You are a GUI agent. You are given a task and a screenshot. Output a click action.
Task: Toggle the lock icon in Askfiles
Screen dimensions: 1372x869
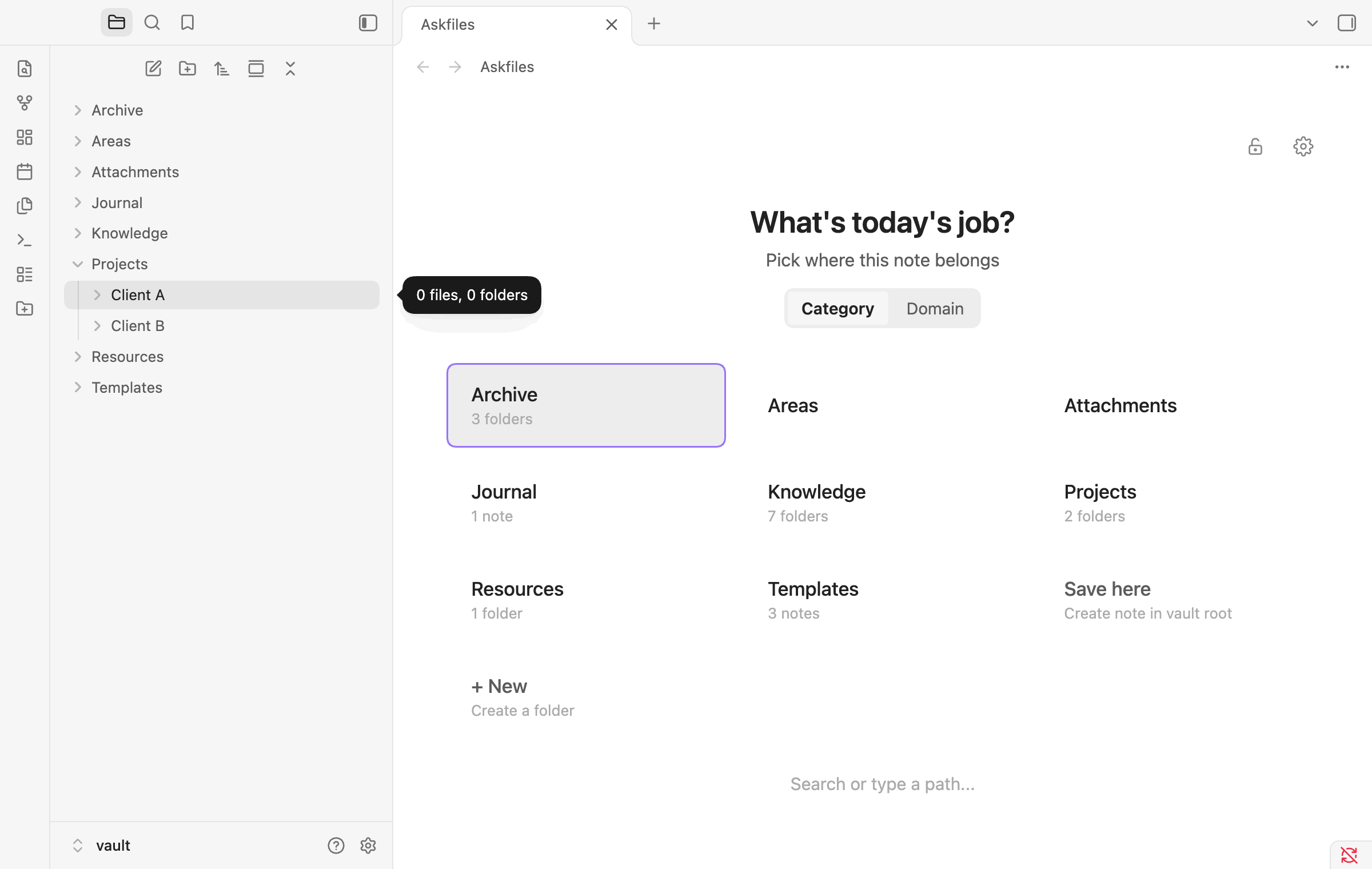point(1255,147)
